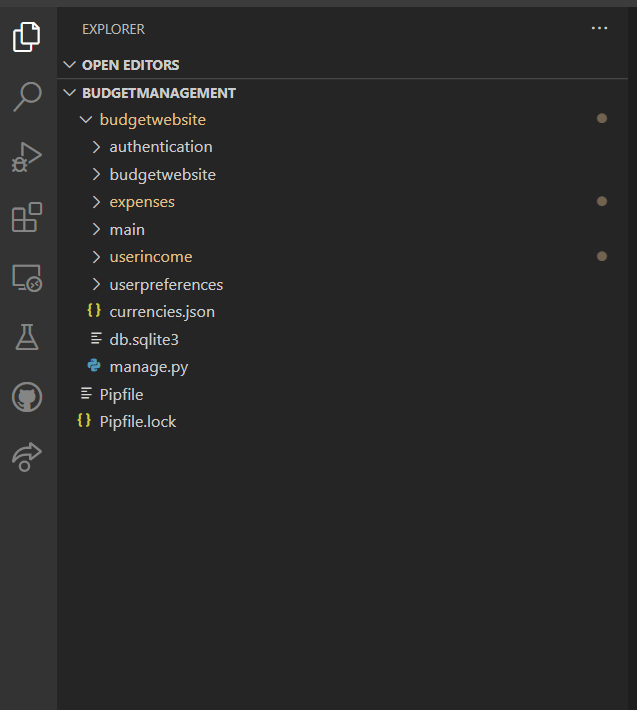
Task: Click the OPEN EDITORS header label
Action: tap(130, 65)
